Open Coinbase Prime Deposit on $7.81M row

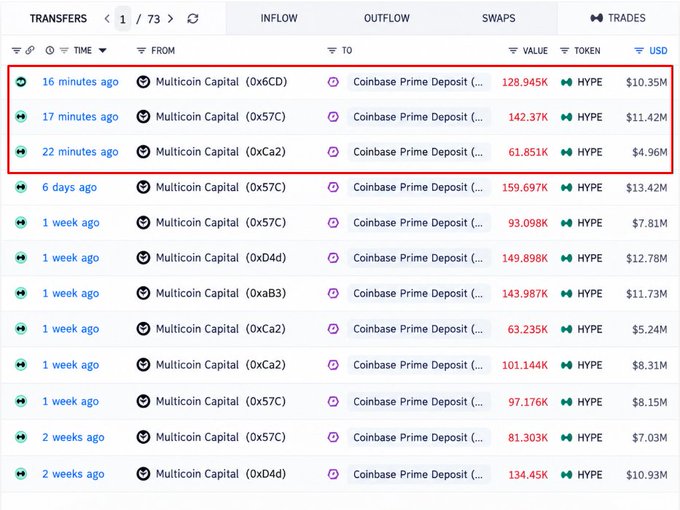pyautogui.click(x=418, y=222)
